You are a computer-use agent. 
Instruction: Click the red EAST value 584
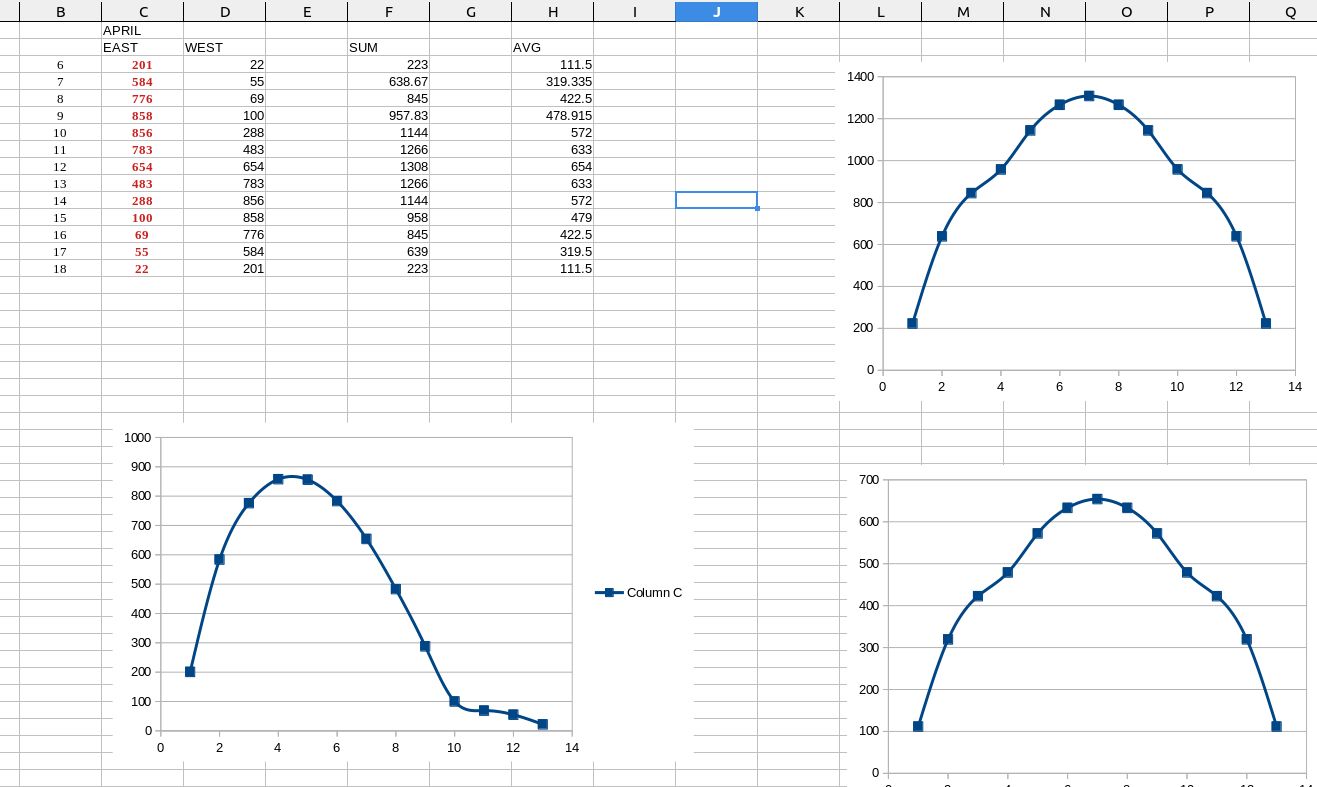tap(143, 81)
